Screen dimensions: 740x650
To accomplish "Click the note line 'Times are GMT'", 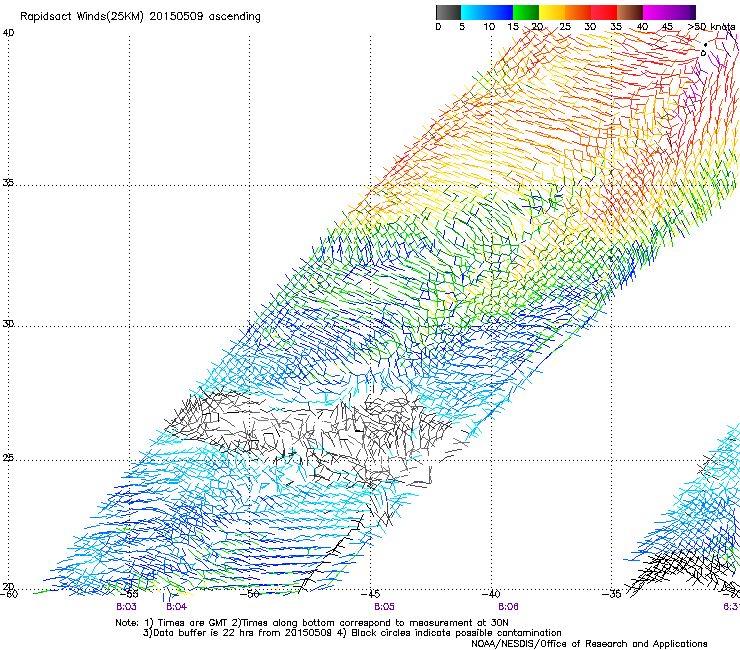I will [192, 623].
